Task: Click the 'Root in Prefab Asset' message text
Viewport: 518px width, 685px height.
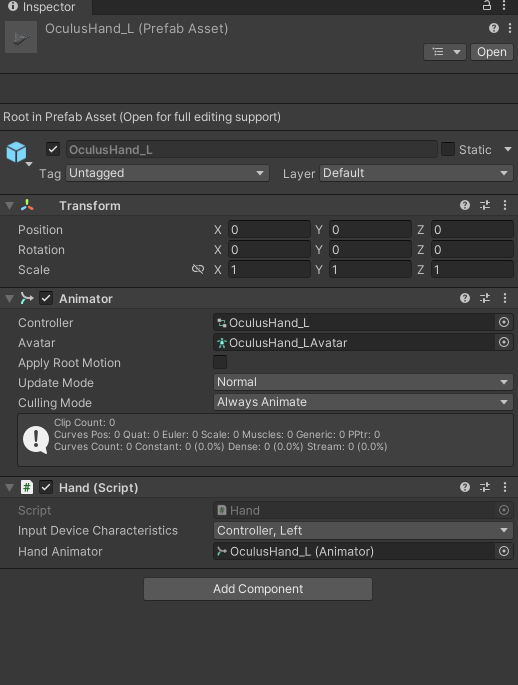Action: click(x=142, y=117)
